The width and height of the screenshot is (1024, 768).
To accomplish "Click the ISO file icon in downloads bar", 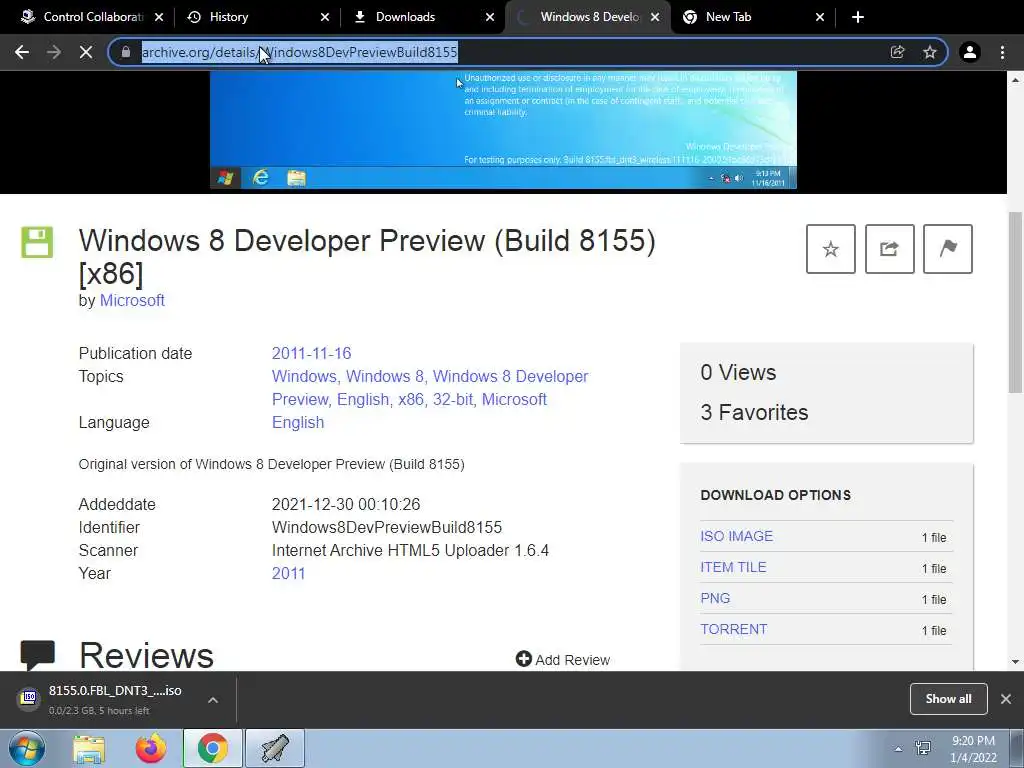I will 29,698.
